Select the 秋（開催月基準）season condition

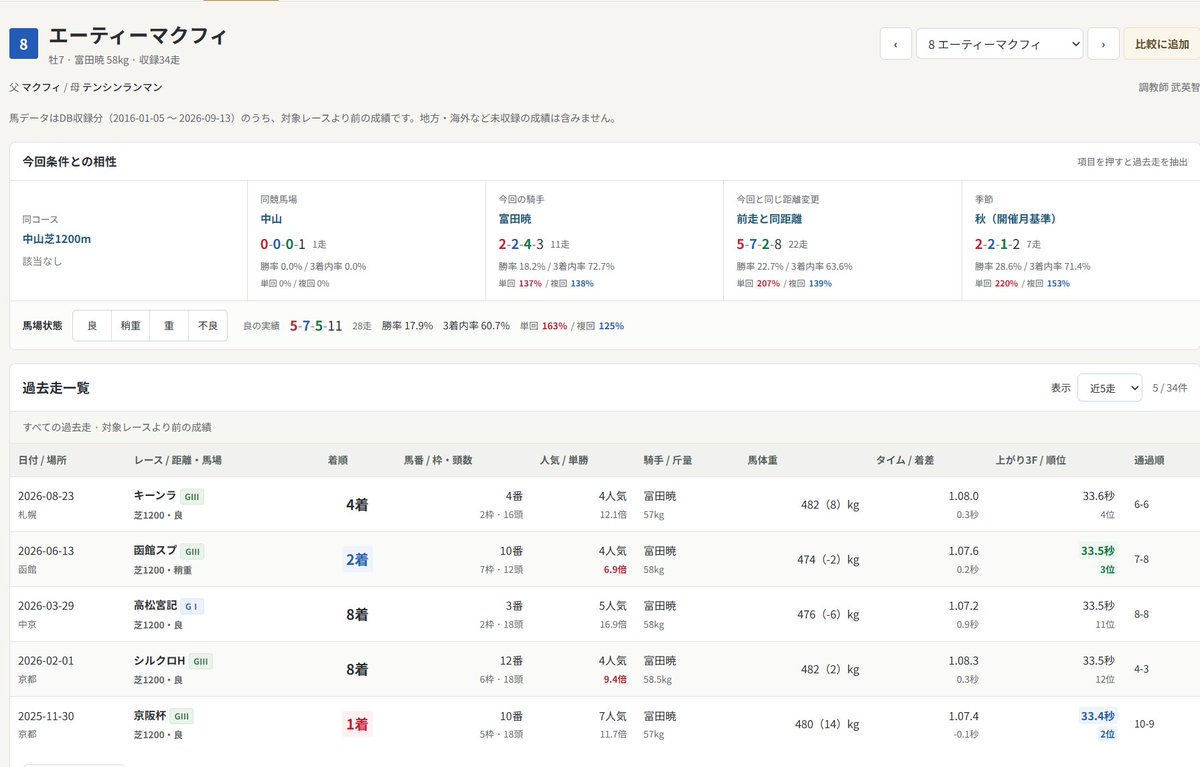click(1016, 218)
